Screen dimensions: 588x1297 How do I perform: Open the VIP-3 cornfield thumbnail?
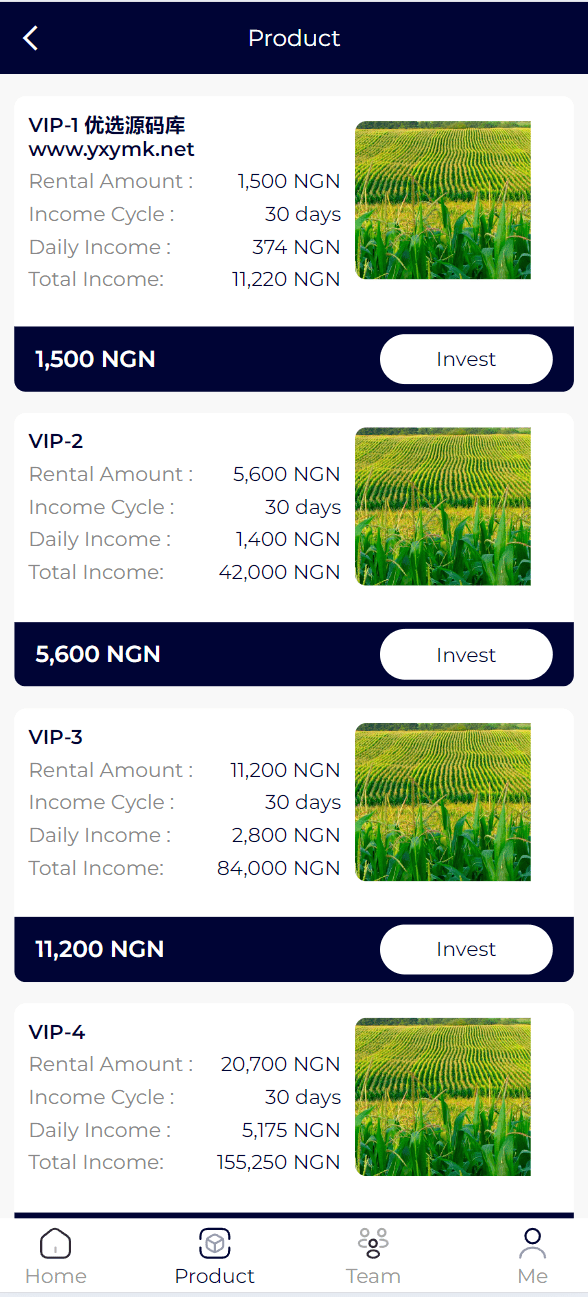click(443, 802)
